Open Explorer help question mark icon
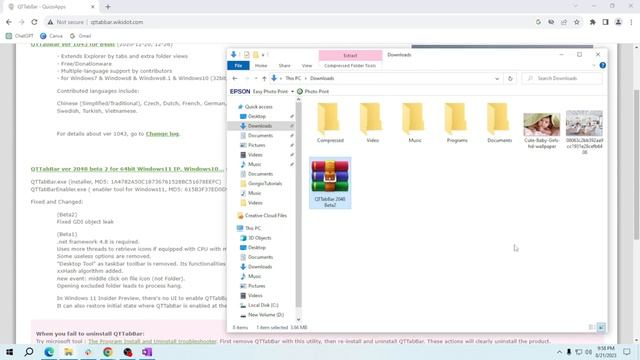 point(602,65)
